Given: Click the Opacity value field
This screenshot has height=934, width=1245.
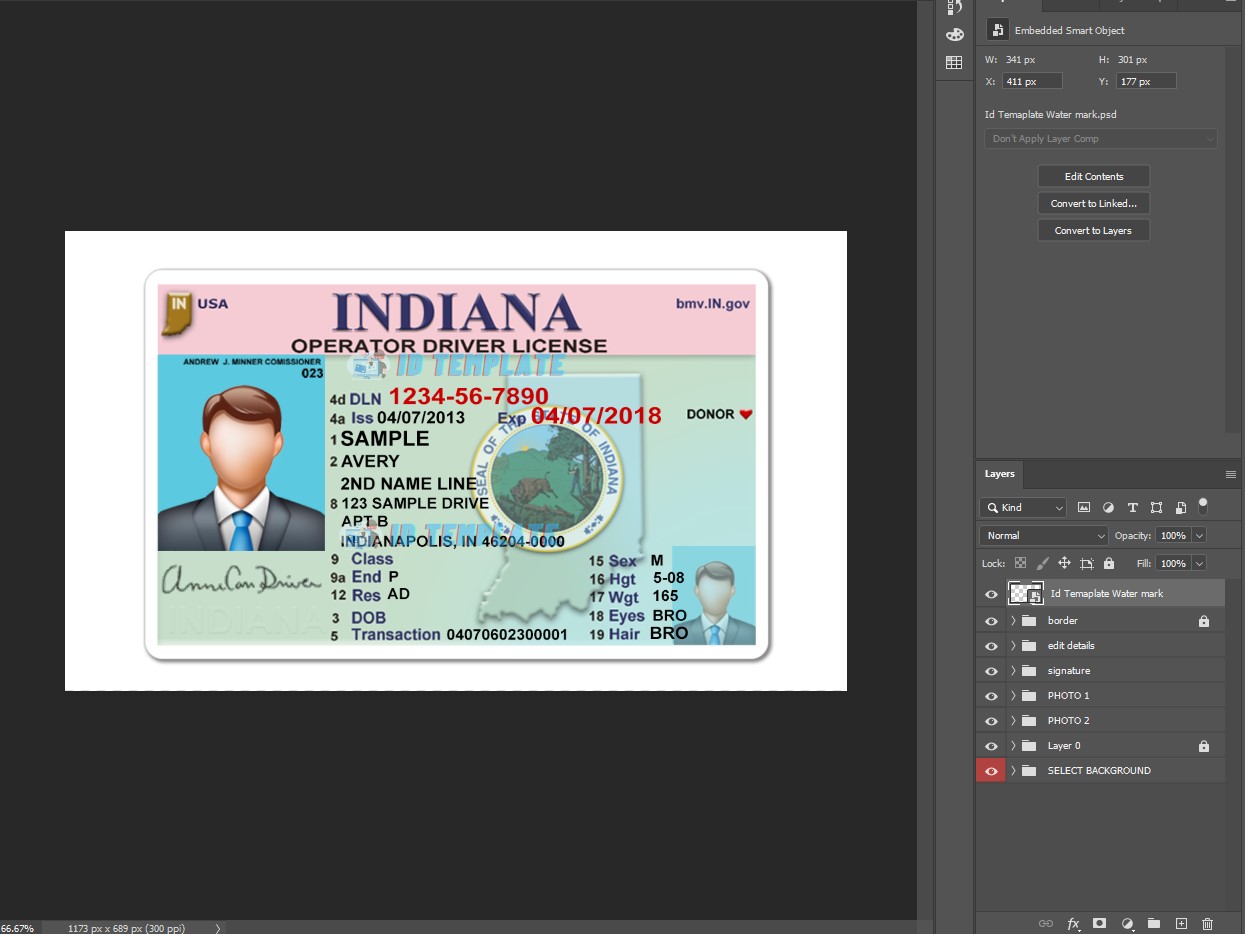Looking at the screenshot, I should coord(1173,536).
